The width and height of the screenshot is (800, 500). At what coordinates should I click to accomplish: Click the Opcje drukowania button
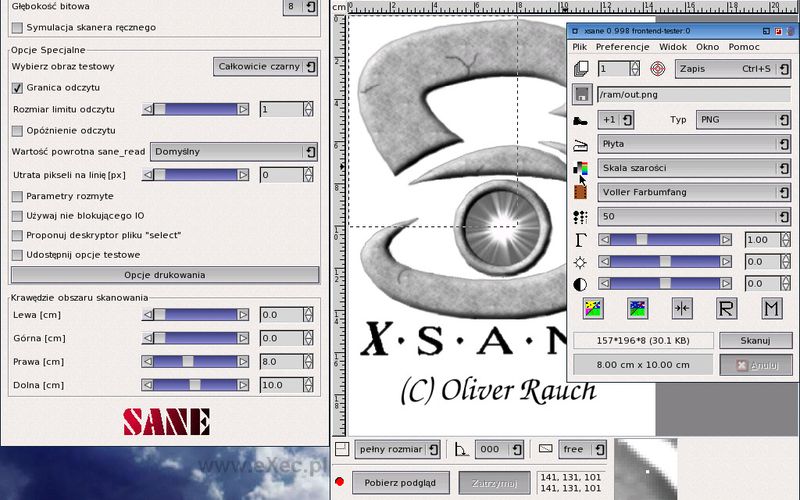(165, 275)
